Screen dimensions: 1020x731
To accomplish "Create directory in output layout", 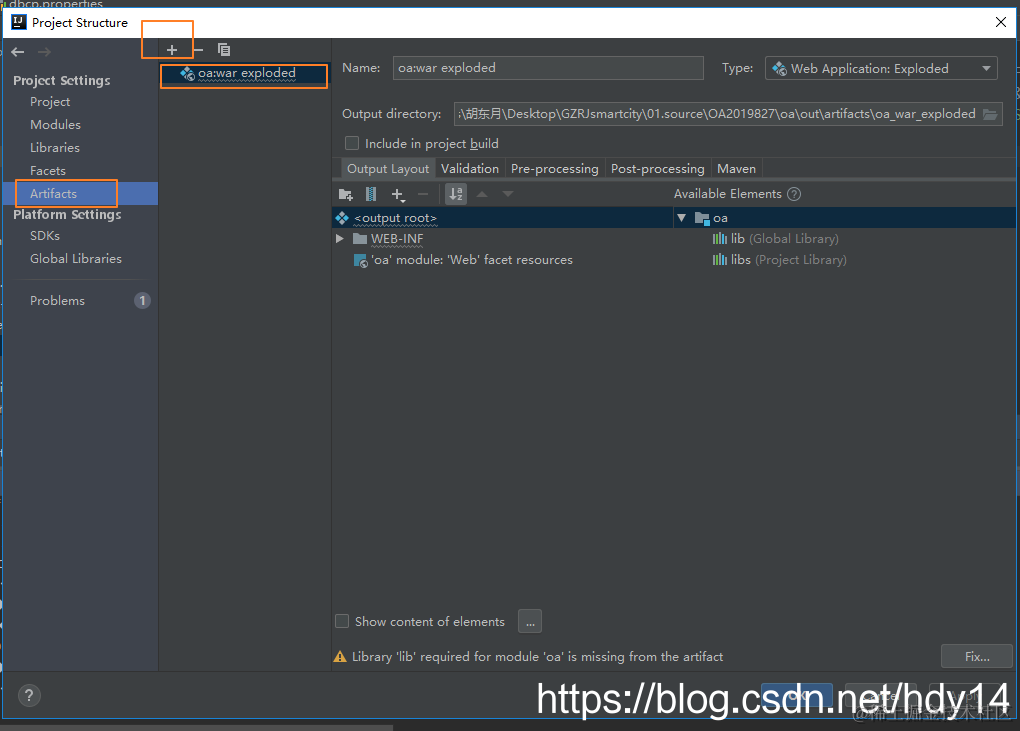I will (x=345, y=194).
